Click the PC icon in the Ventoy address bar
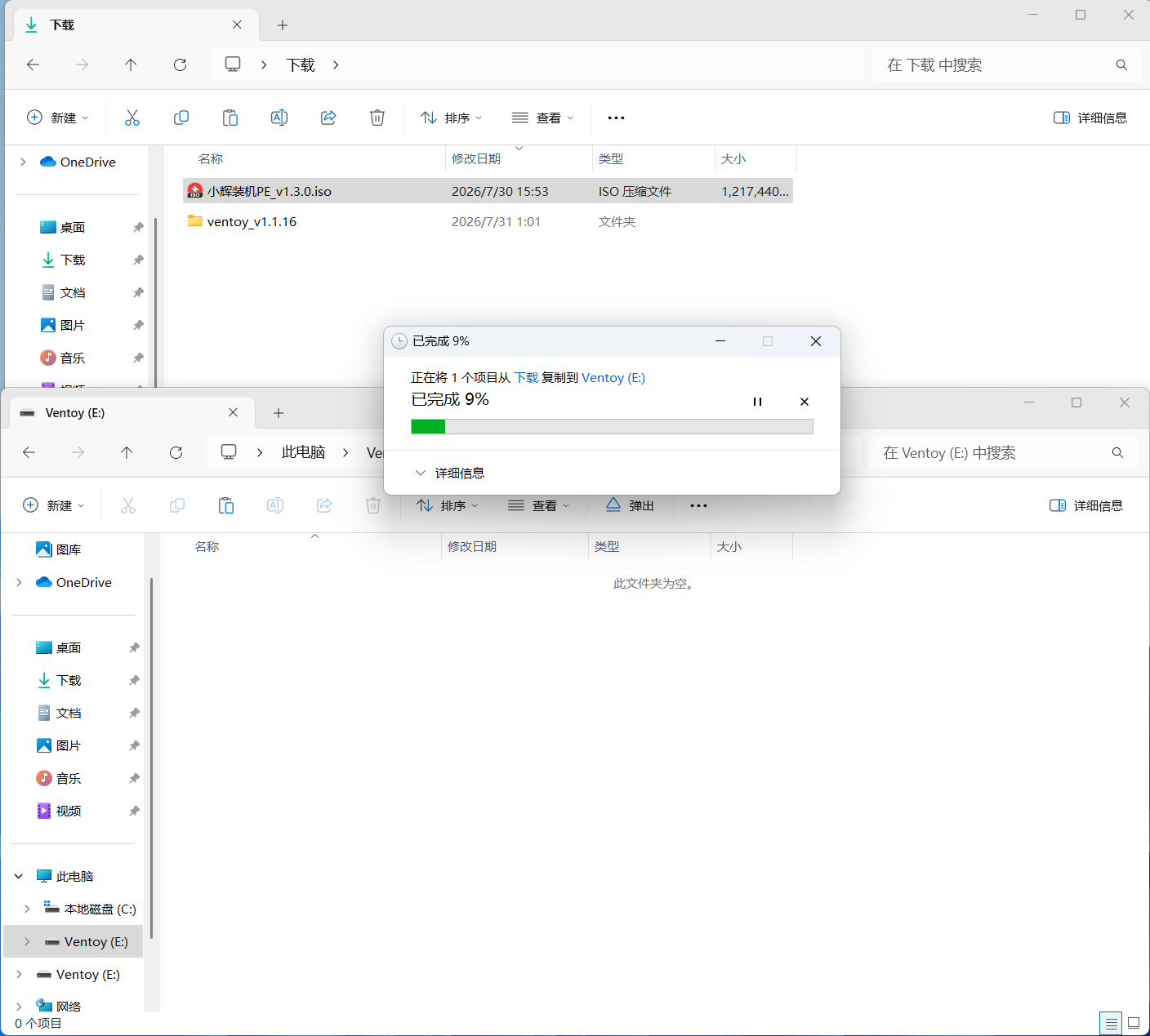Viewport: 1150px width, 1036px height. [229, 452]
